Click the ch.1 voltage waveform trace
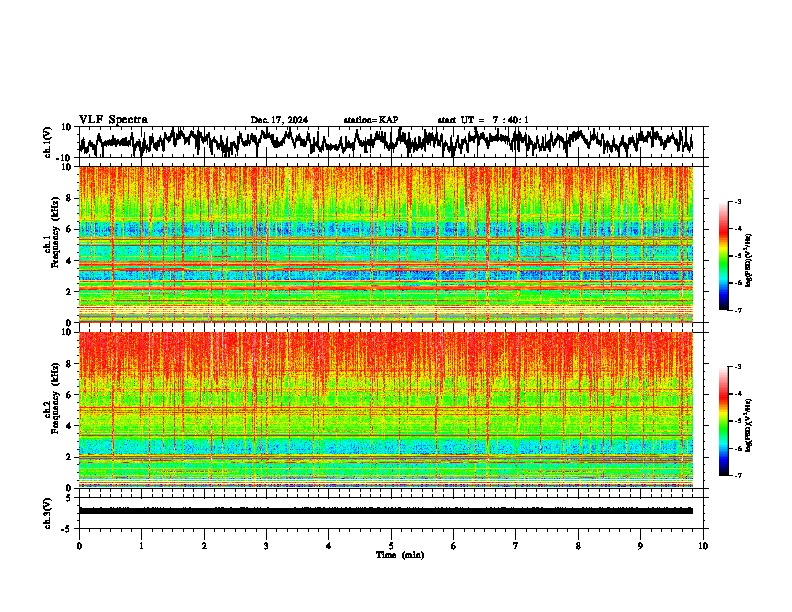Screen dimensions: 792x612 coord(385,141)
